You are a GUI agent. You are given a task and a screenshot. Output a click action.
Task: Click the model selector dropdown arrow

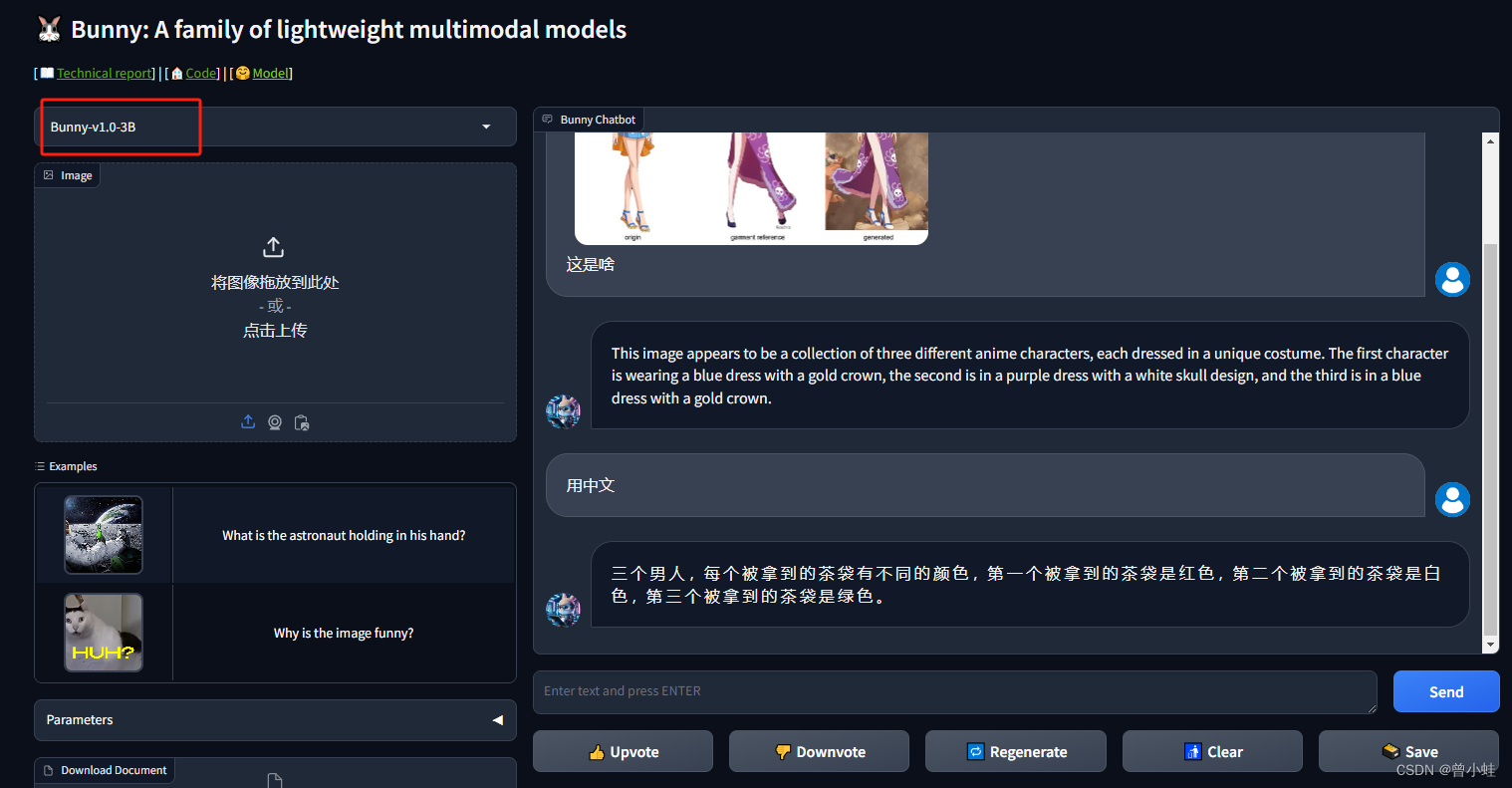pos(486,127)
